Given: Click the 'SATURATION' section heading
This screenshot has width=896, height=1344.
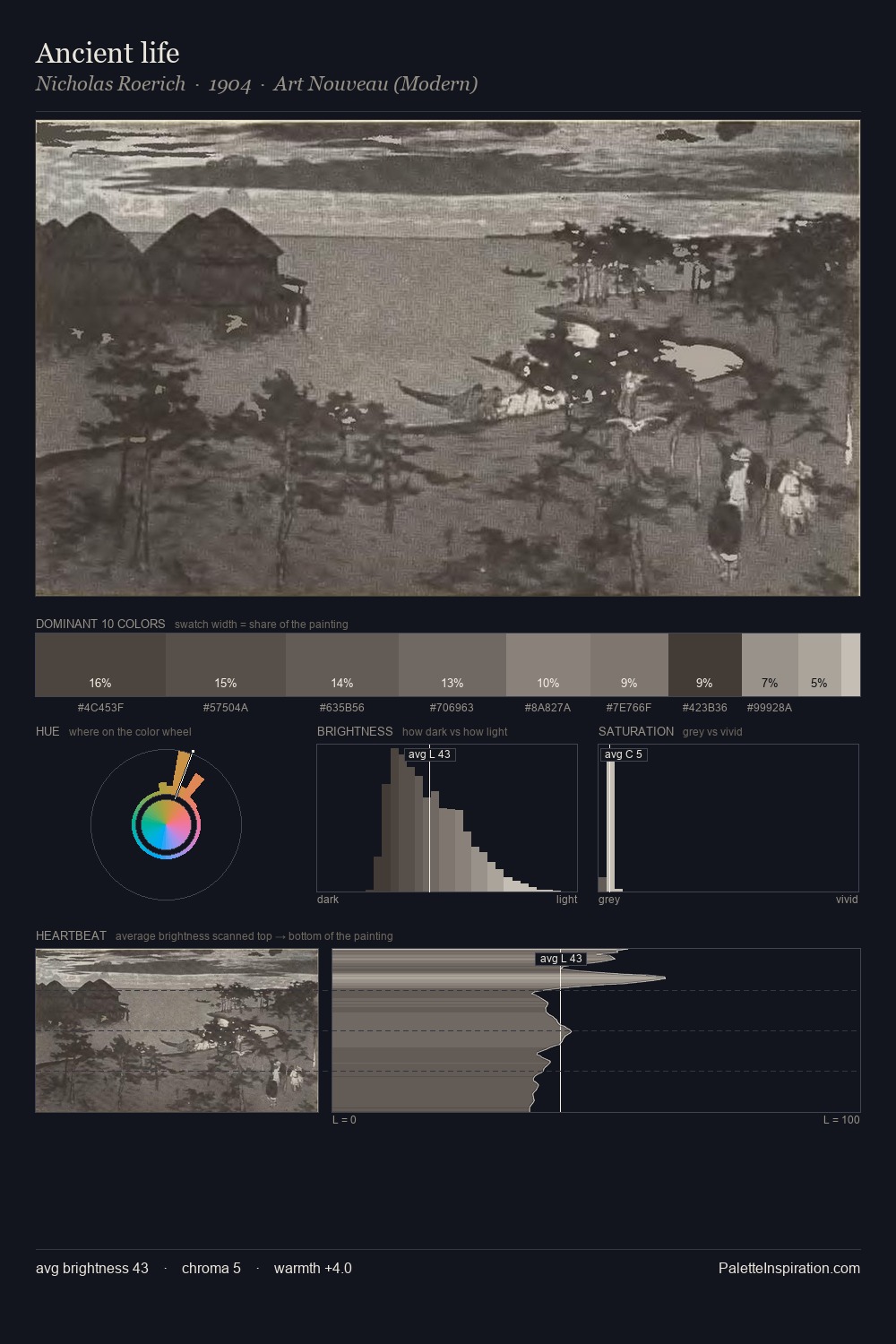Looking at the screenshot, I should coord(636,731).
